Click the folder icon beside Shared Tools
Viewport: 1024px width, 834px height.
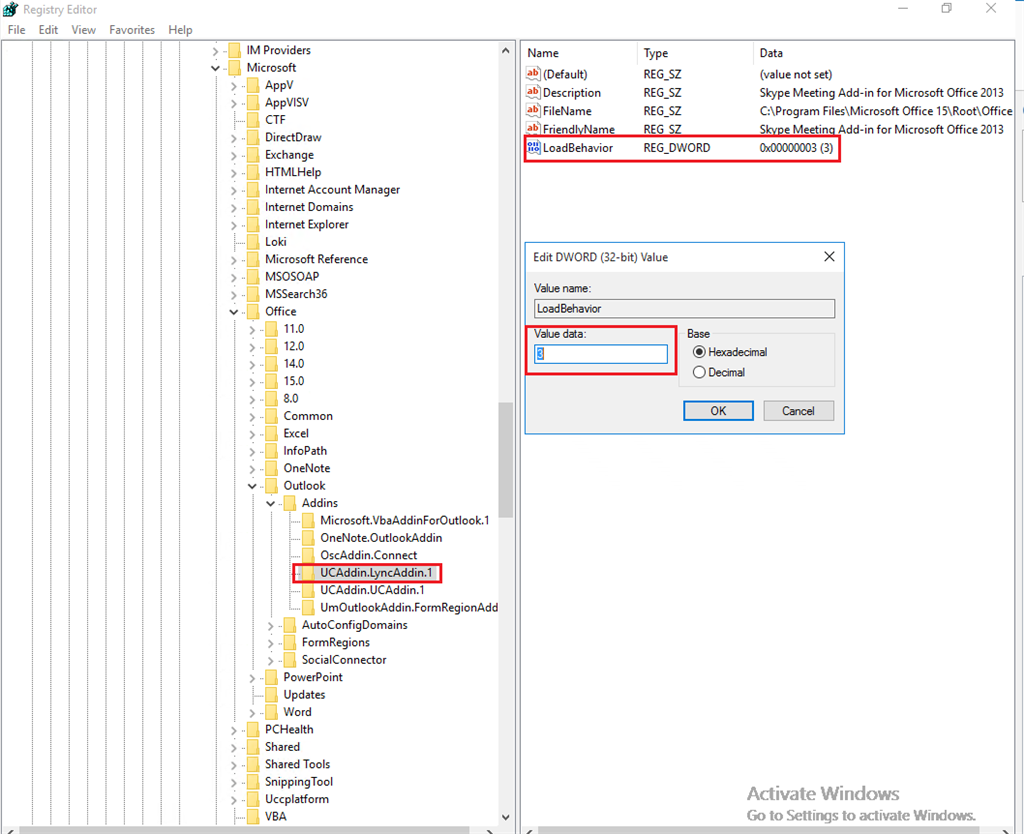click(253, 764)
